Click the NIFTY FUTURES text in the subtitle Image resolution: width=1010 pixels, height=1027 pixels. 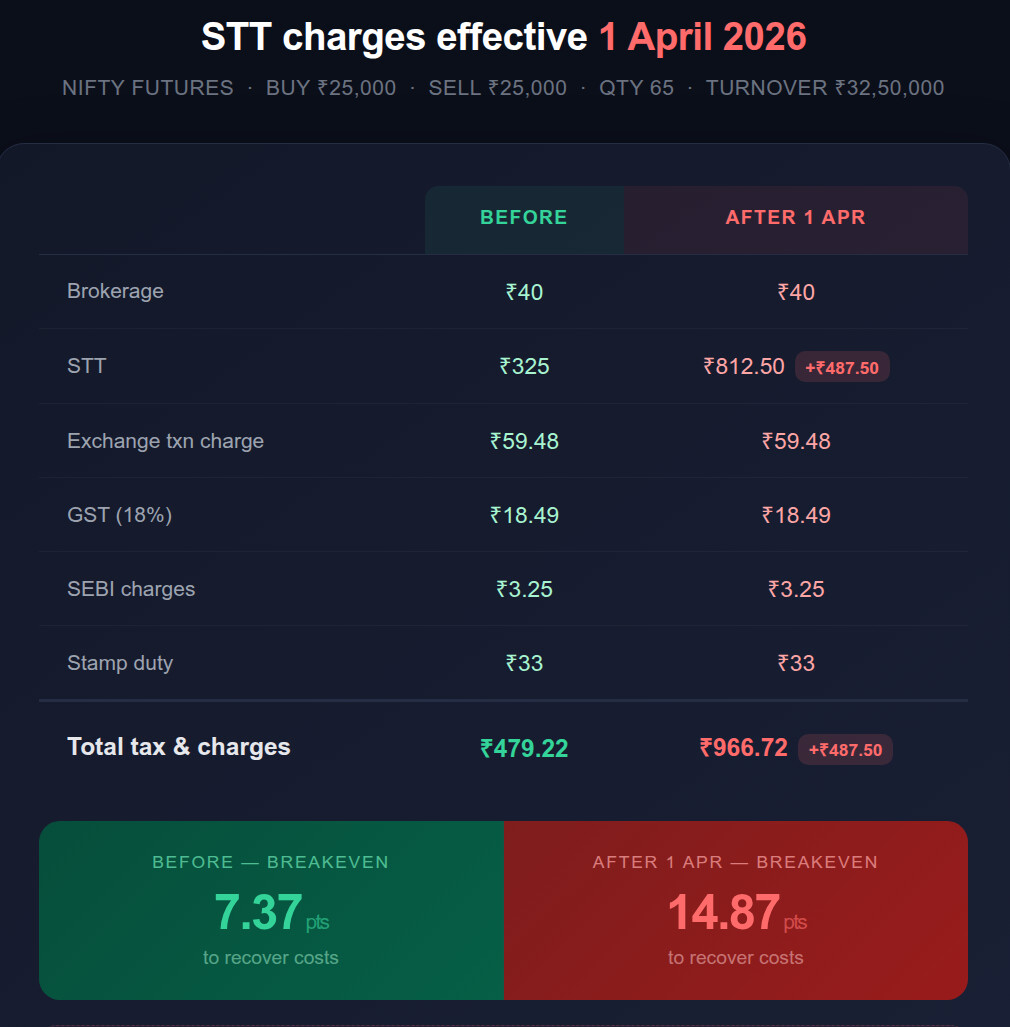point(148,88)
